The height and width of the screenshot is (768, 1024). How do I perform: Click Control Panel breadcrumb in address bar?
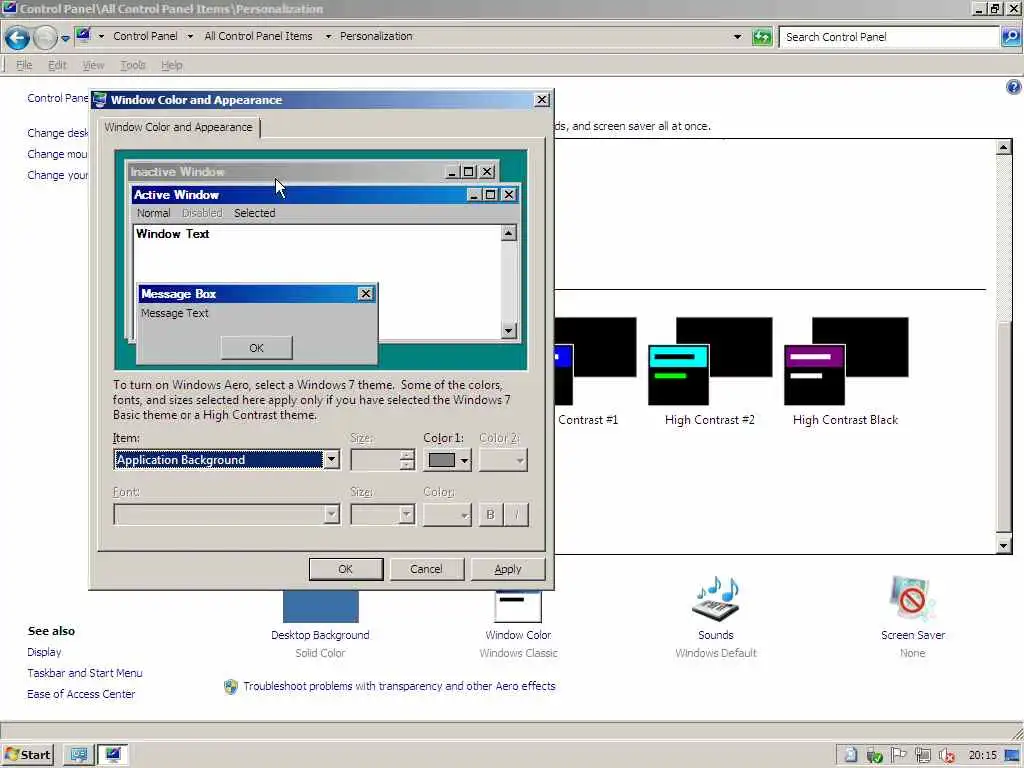coord(145,36)
